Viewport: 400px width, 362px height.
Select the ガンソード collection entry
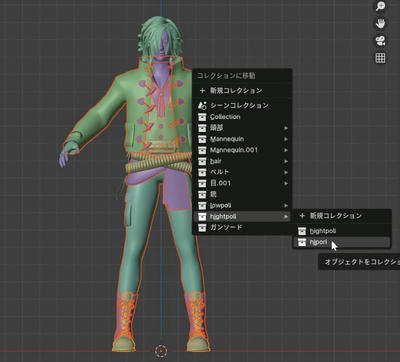coord(242,228)
